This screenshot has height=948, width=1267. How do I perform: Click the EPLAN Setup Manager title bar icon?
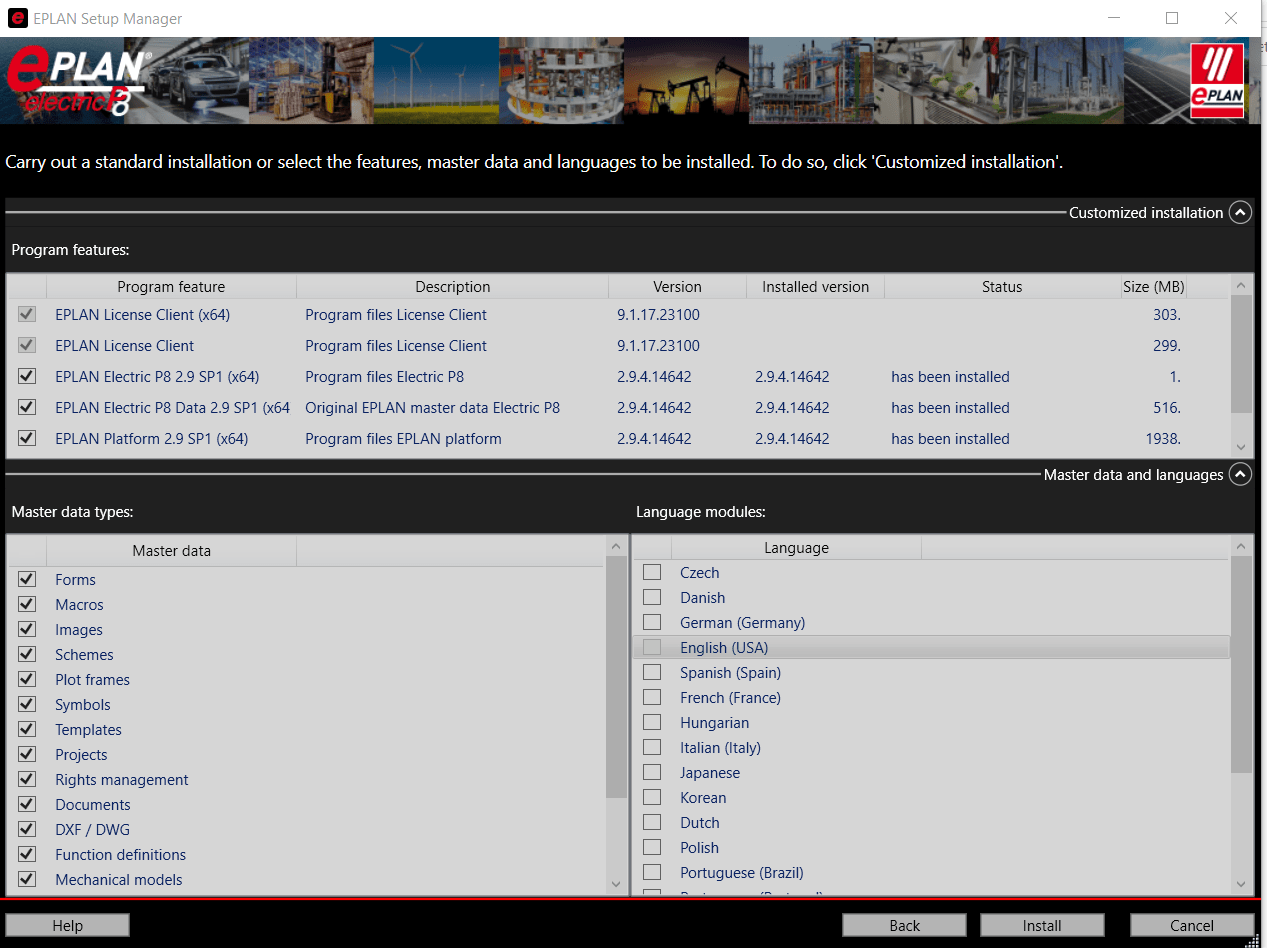(x=17, y=18)
